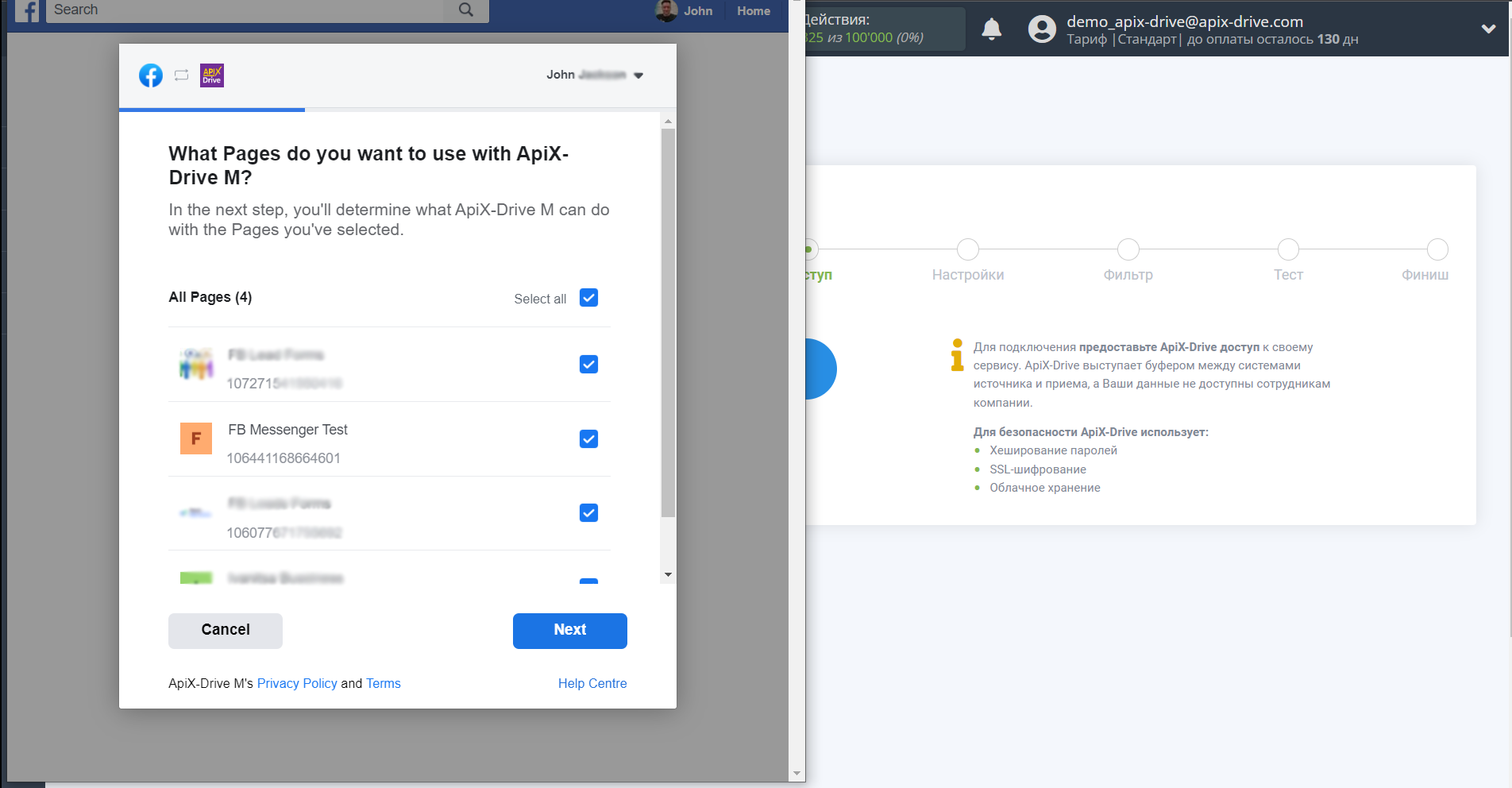Click the Facebook logo in the top bar
The width and height of the screenshot is (1512, 788).
[27, 11]
